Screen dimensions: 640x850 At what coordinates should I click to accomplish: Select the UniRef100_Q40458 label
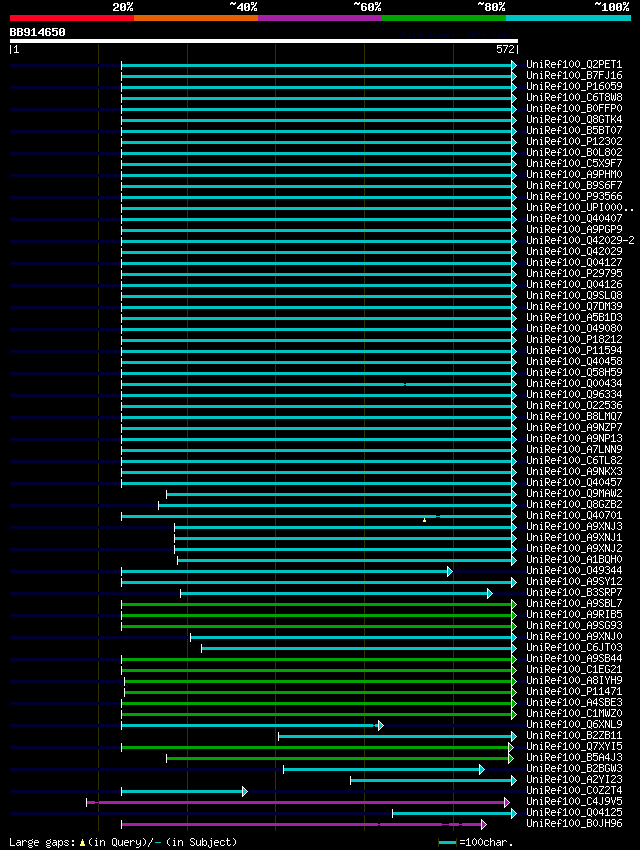pos(574,362)
